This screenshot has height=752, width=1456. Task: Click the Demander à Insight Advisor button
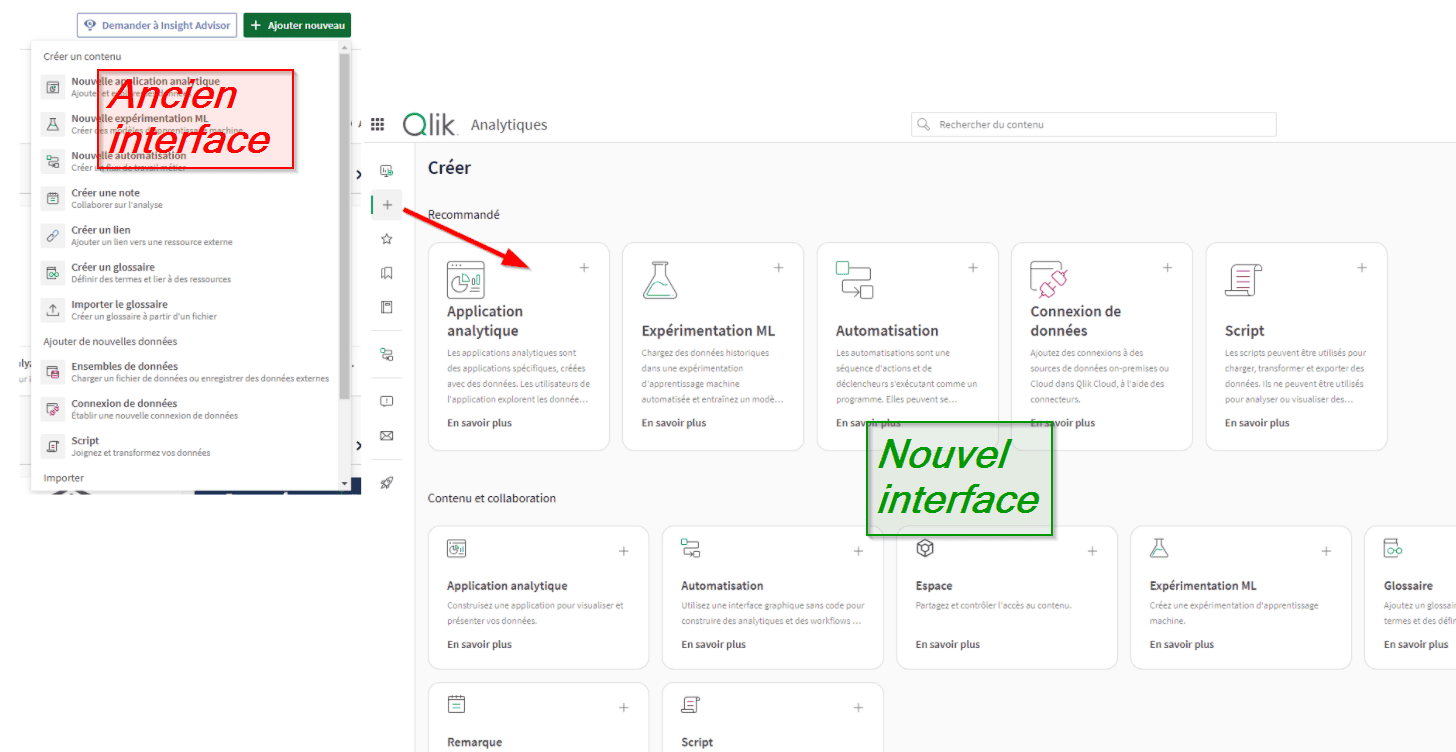(156, 25)
